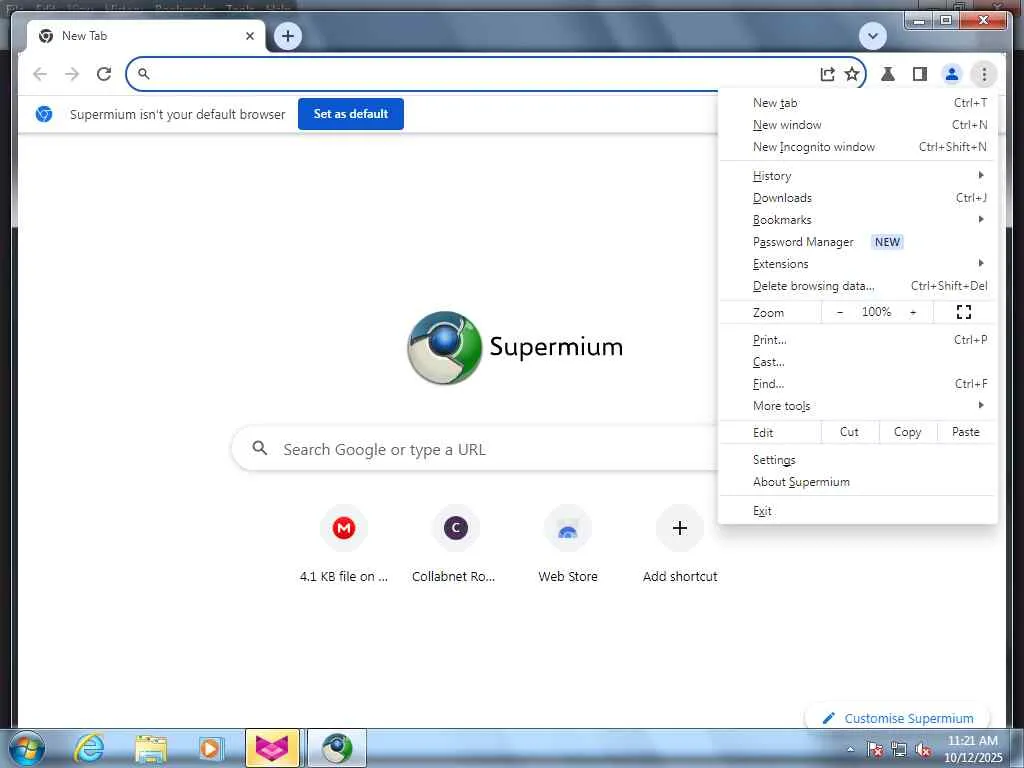Expand the Bookmarks submenu
Viewport: 1024px width, 768px height.
point(857,219)
